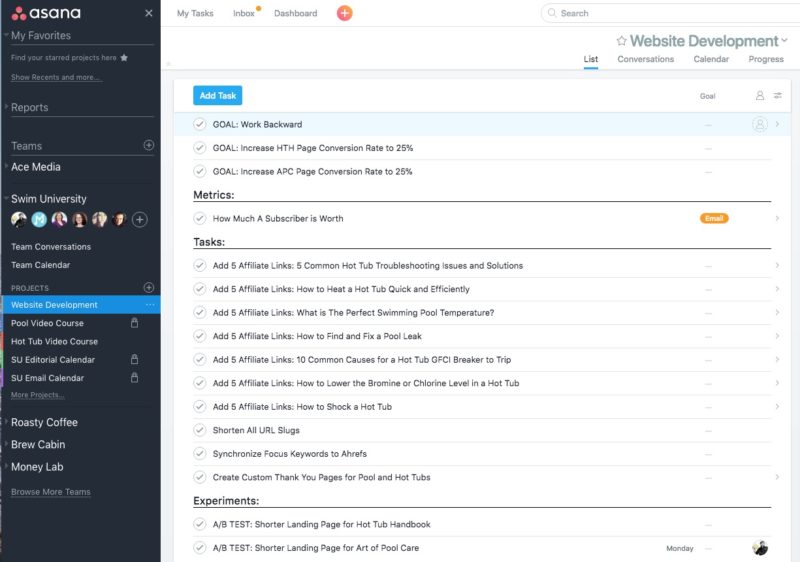Expand the Brew Cabin team
Viewport: 800px width, 562px height.
tap(6, 444)
